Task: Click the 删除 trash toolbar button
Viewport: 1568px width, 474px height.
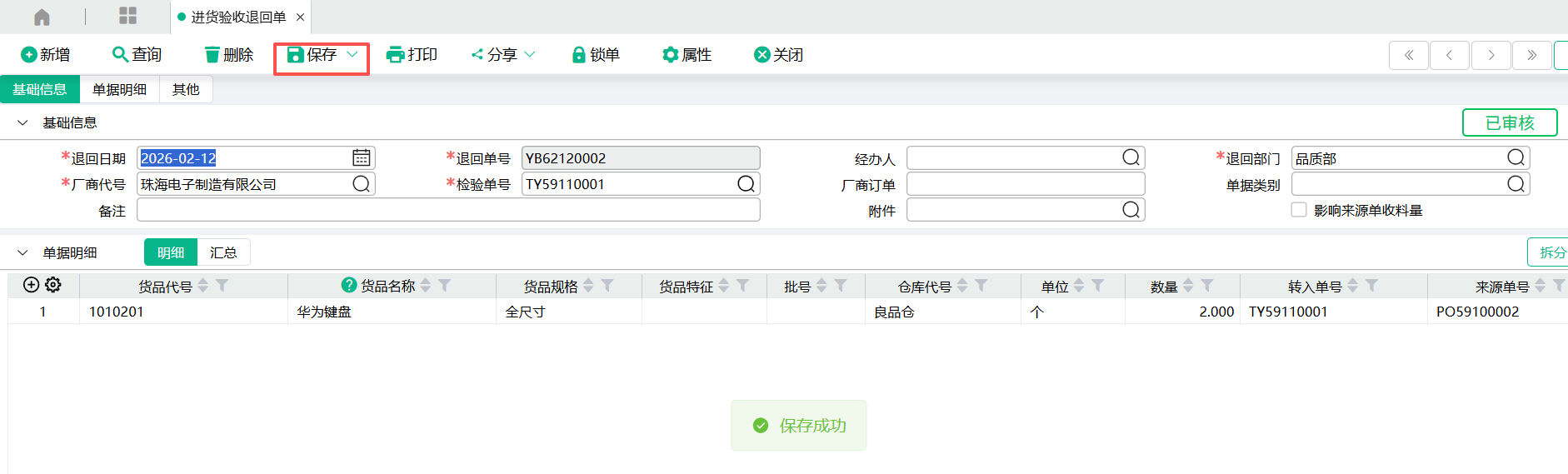Action: tap(229, 55)
